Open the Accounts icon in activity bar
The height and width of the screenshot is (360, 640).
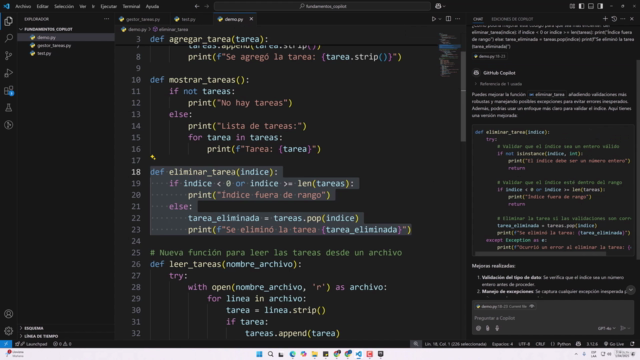[9, 313]
